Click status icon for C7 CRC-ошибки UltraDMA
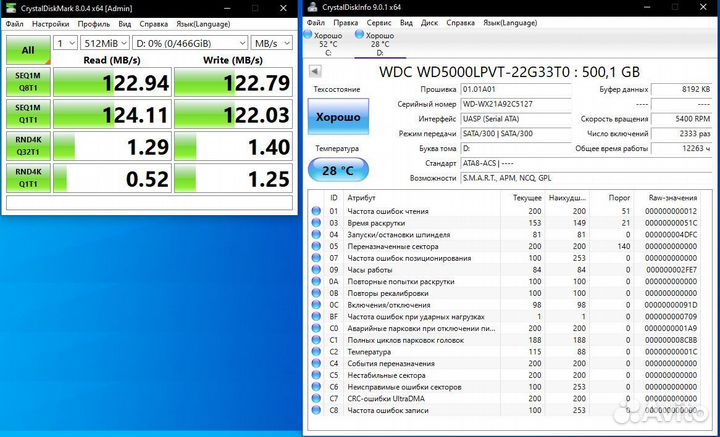 pos(316,398)
